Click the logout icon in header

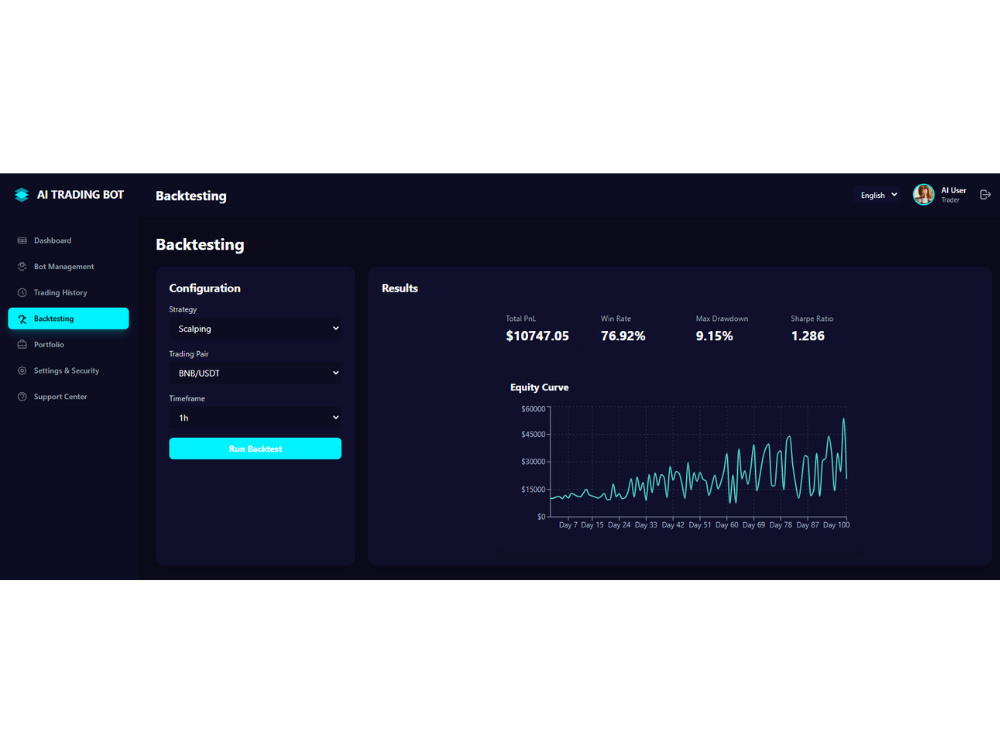(985, 195)
